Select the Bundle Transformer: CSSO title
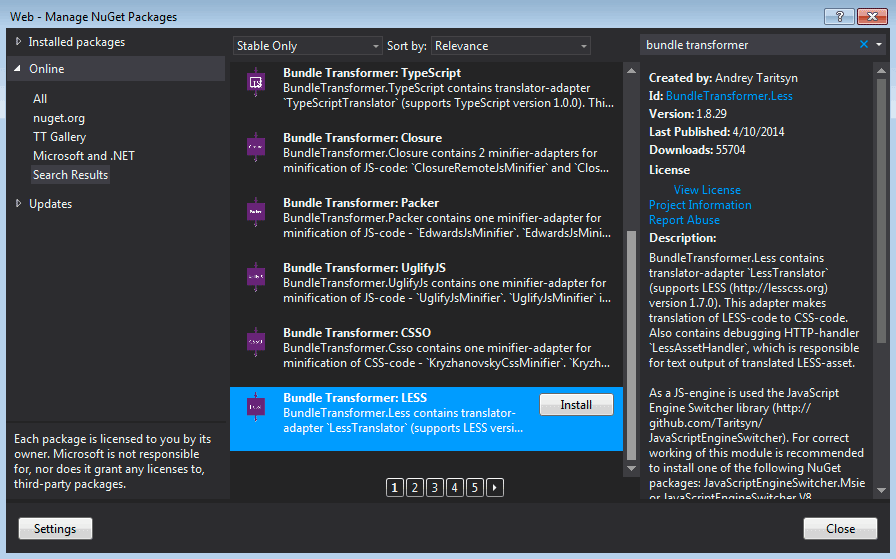The height and width of the screenshot is (559, 896). coord(357,333)
